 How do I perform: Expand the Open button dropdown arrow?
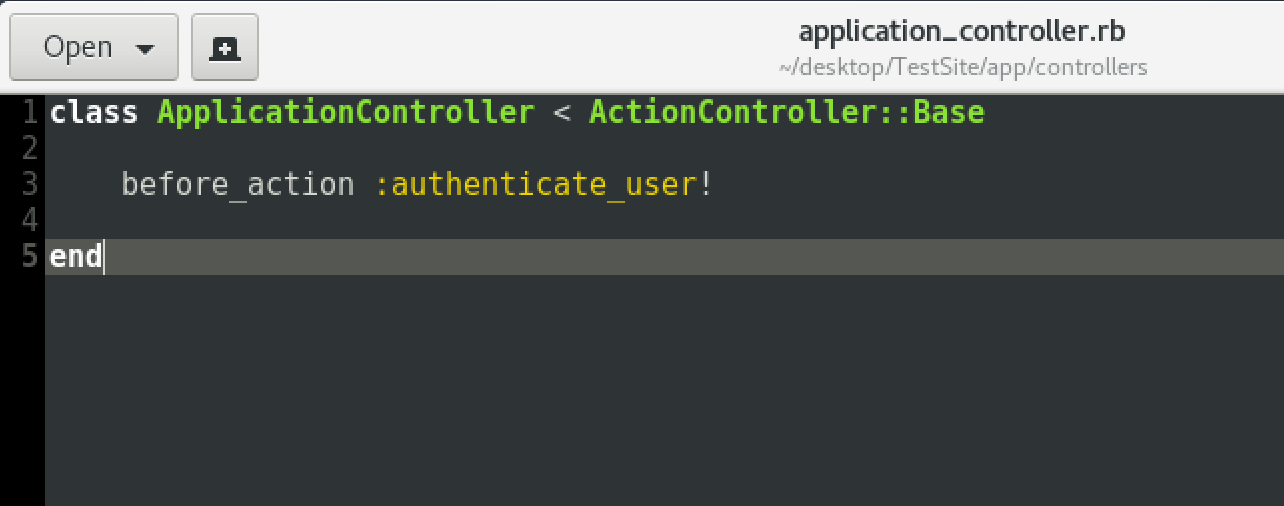[x=144, y=49]
